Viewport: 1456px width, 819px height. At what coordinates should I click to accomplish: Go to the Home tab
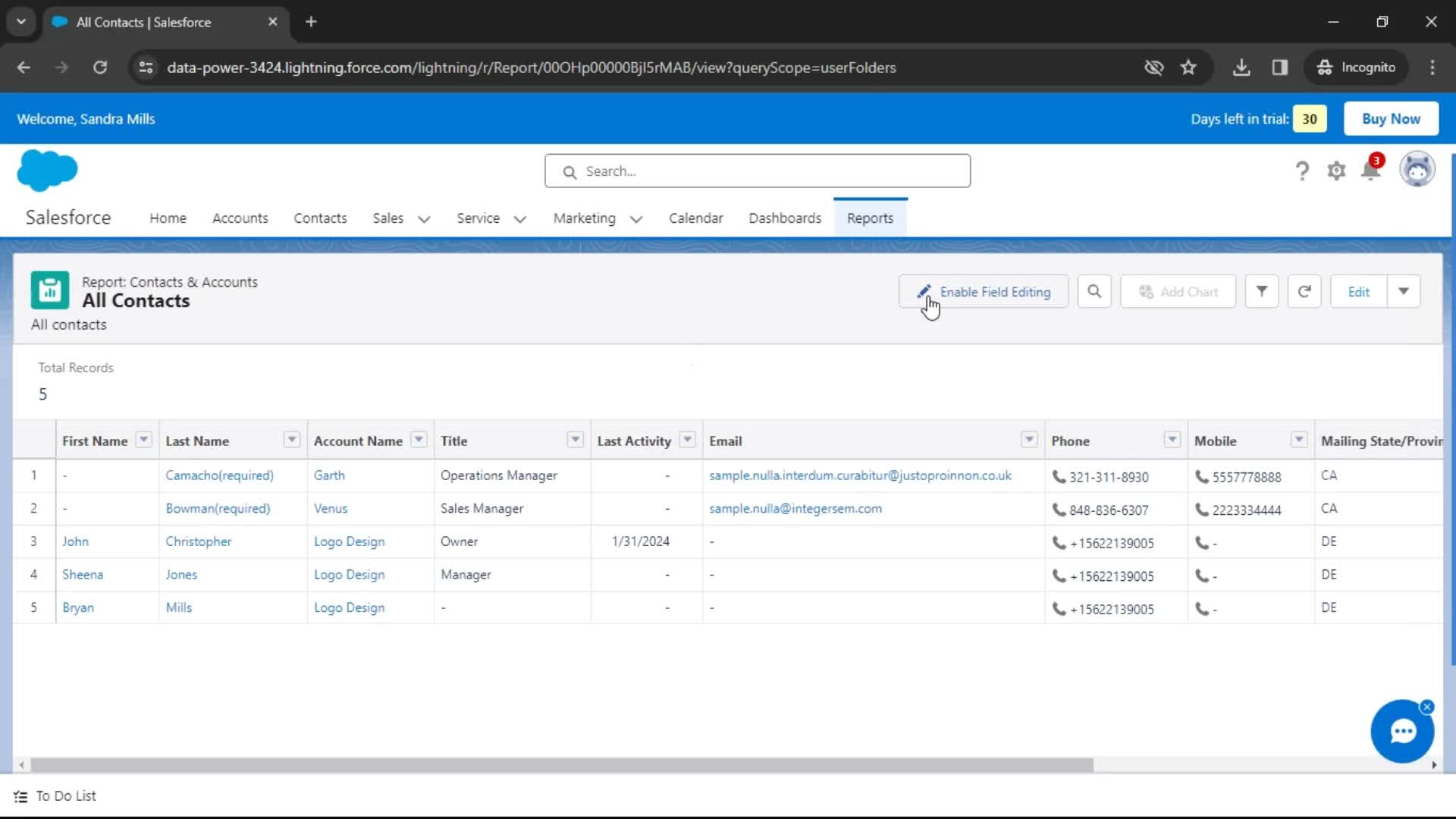168,218
